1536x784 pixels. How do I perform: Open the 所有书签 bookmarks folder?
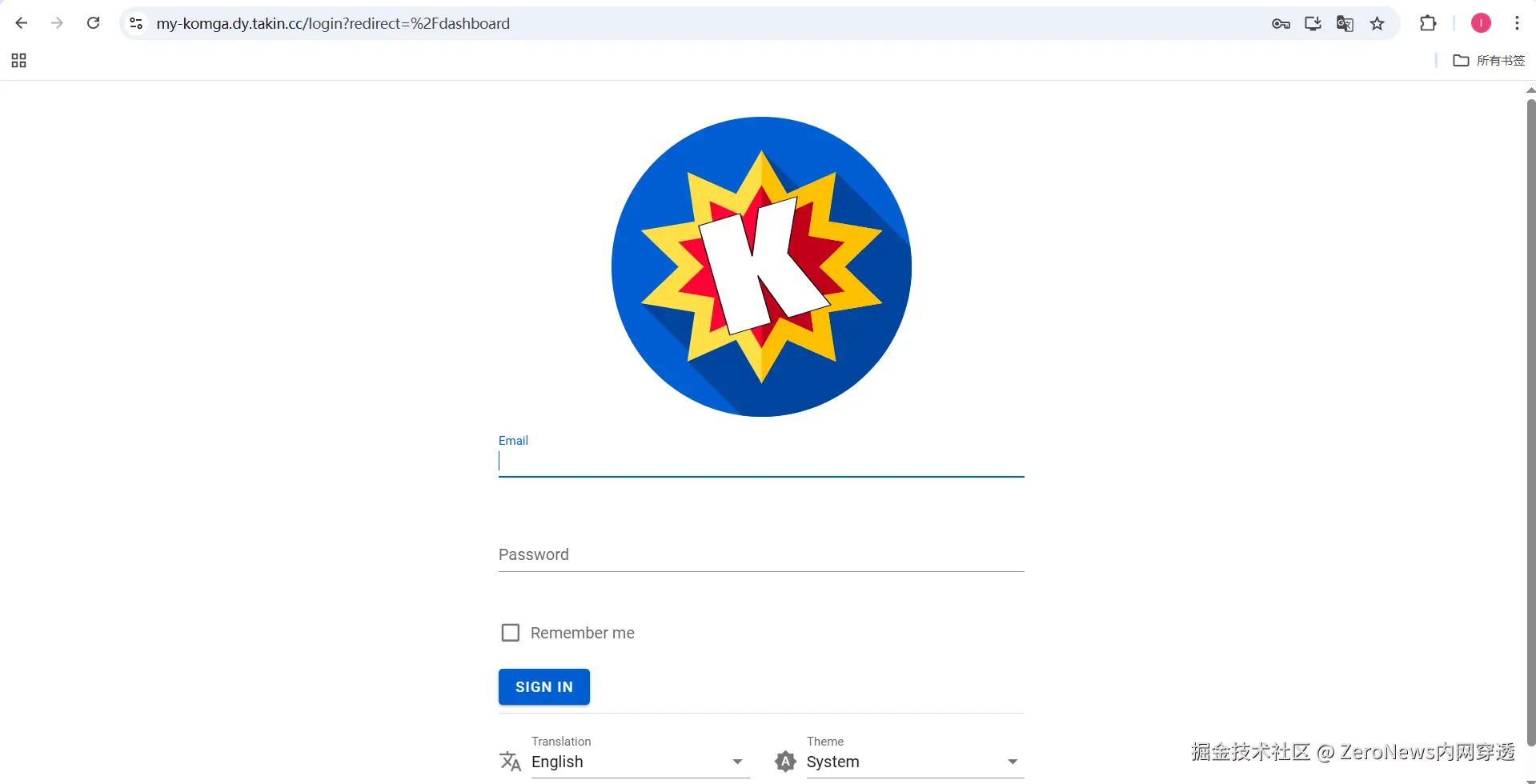tap(1489, 61)
